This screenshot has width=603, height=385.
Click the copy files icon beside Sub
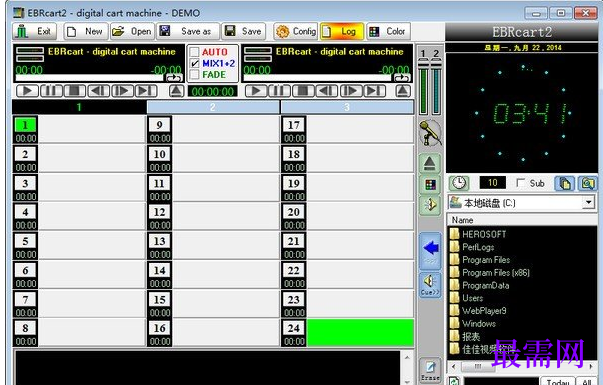point(564,183)
